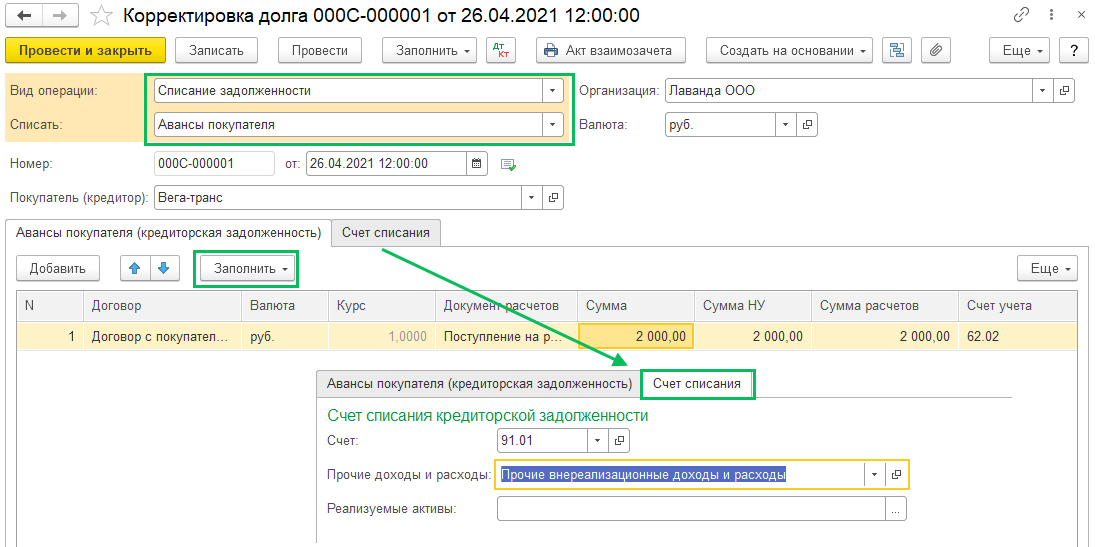Click the document status note icon

(x=508, y=165)
